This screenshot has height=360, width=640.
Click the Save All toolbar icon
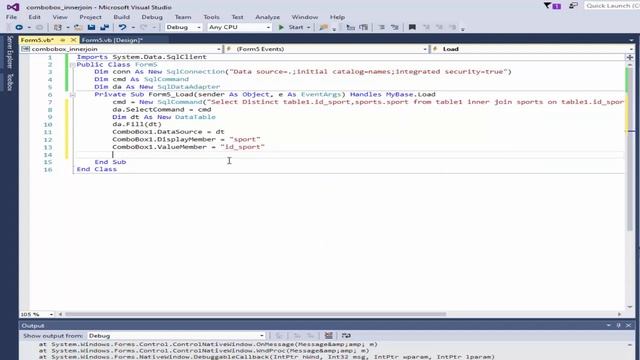[x=104, y=27]
